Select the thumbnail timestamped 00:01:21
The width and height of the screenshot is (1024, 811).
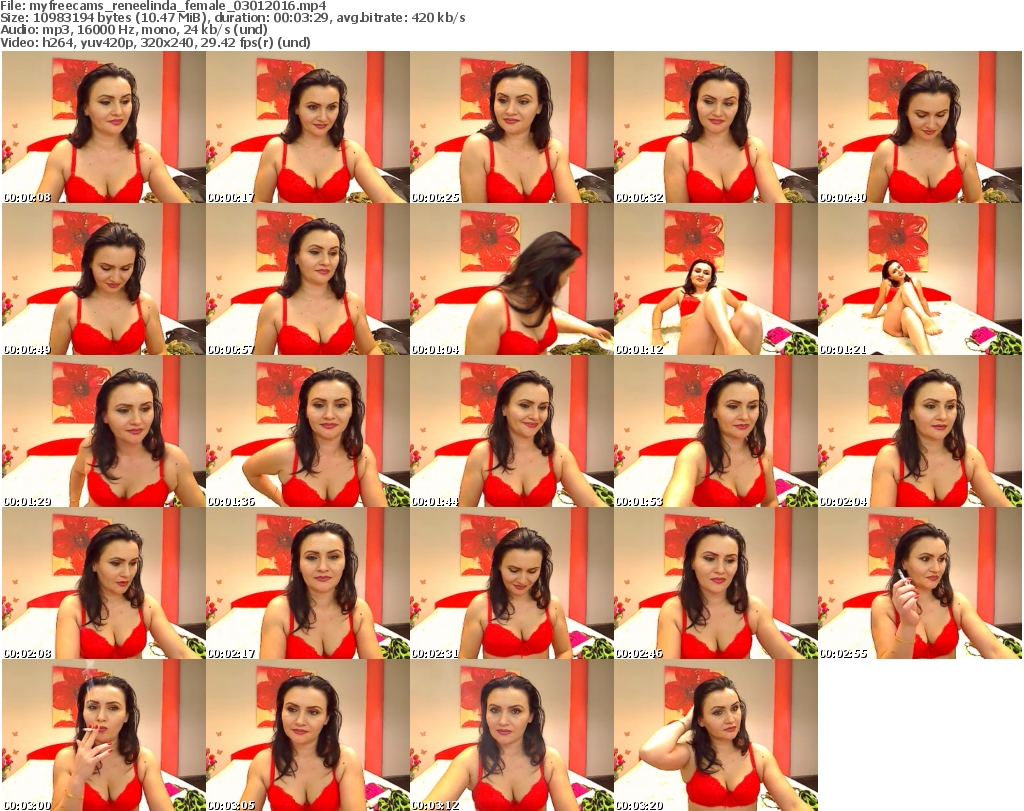pyautogui.click(x=920, y=279)
